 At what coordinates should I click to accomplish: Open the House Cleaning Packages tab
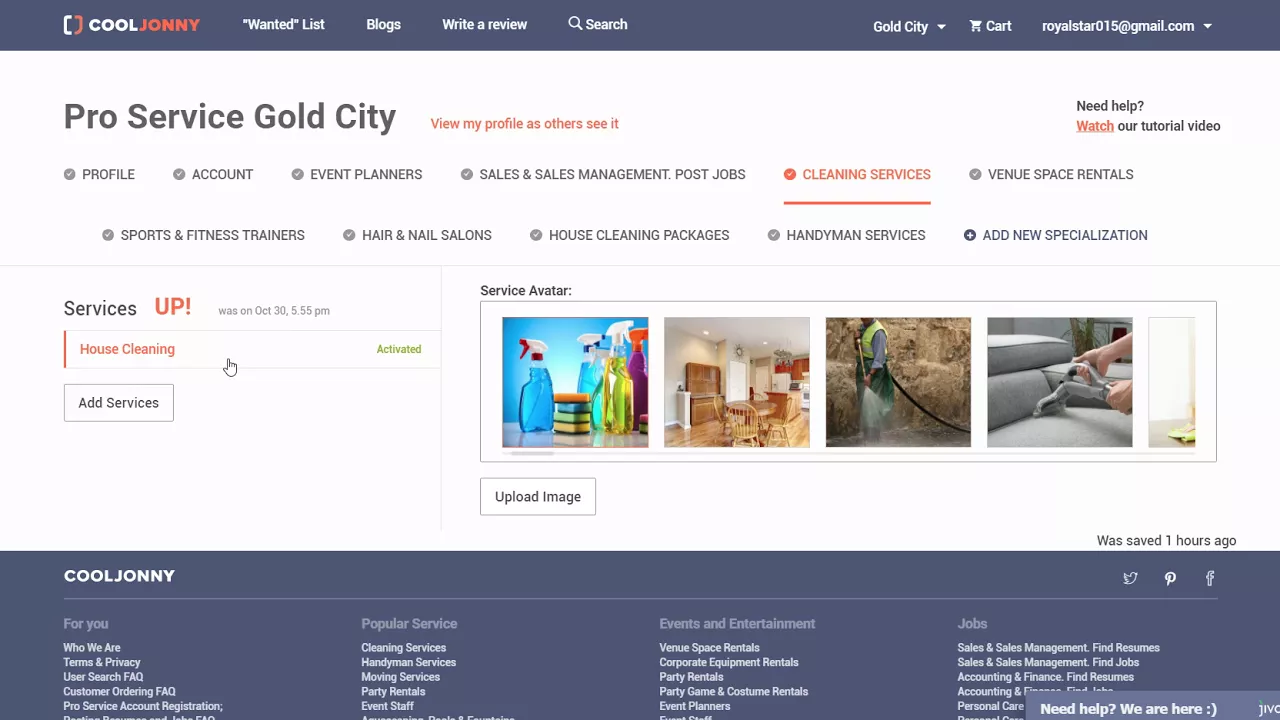[x=639, y=235]
